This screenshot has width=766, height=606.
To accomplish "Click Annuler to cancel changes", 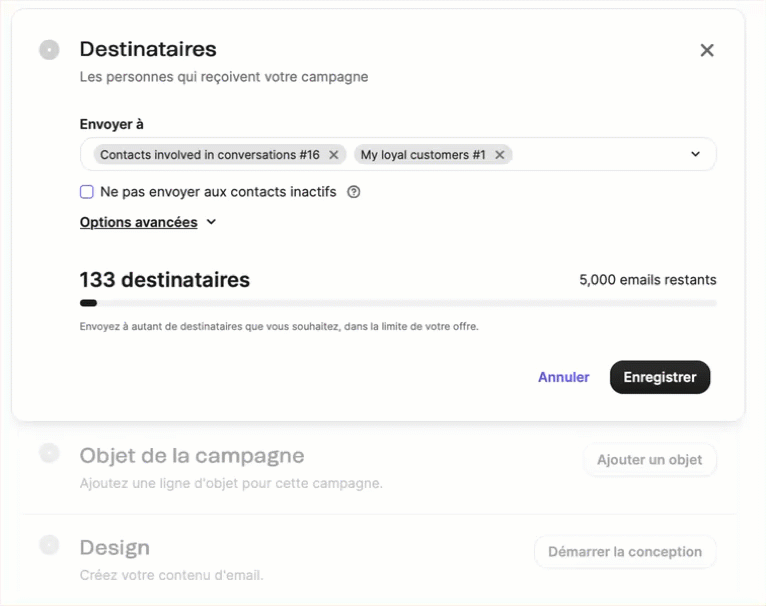I will pos(564,377).
